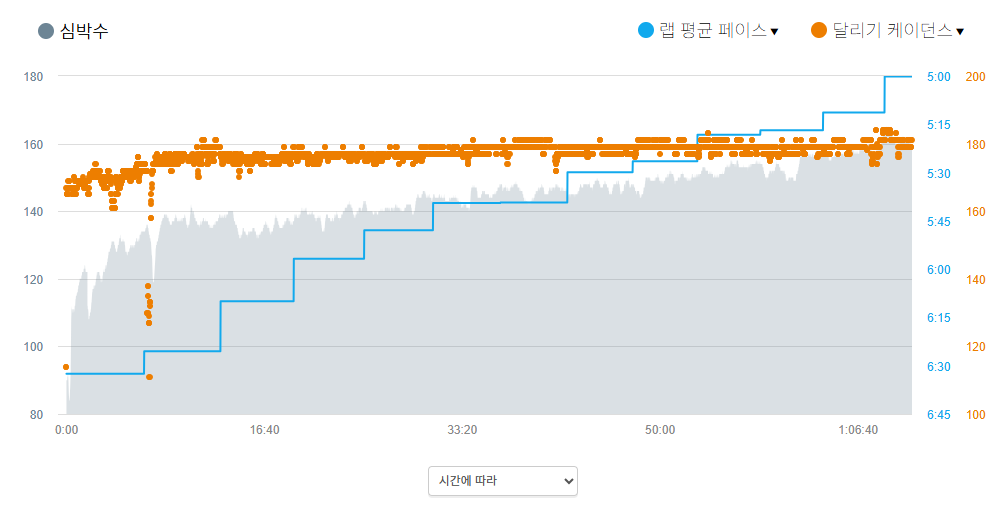
Task: Click the gray 심박수 legend circle
Action: 45,31
